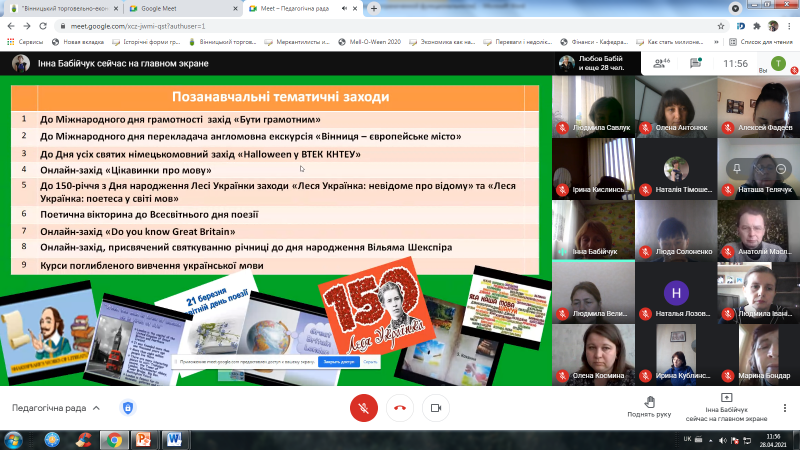
Task: Unmute the microphone with the red button
Action: 364,408
